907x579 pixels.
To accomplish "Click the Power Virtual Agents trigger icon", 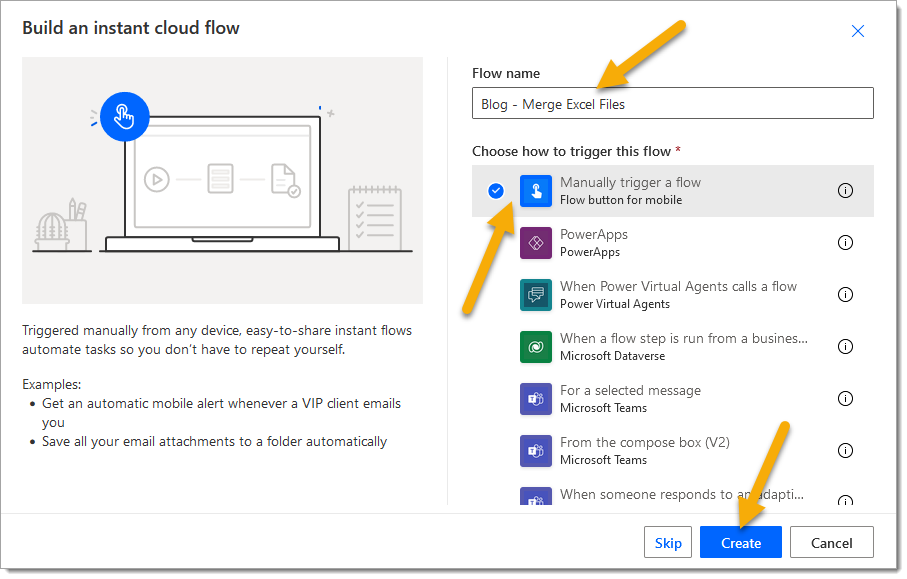I will [x=536, y=295].
